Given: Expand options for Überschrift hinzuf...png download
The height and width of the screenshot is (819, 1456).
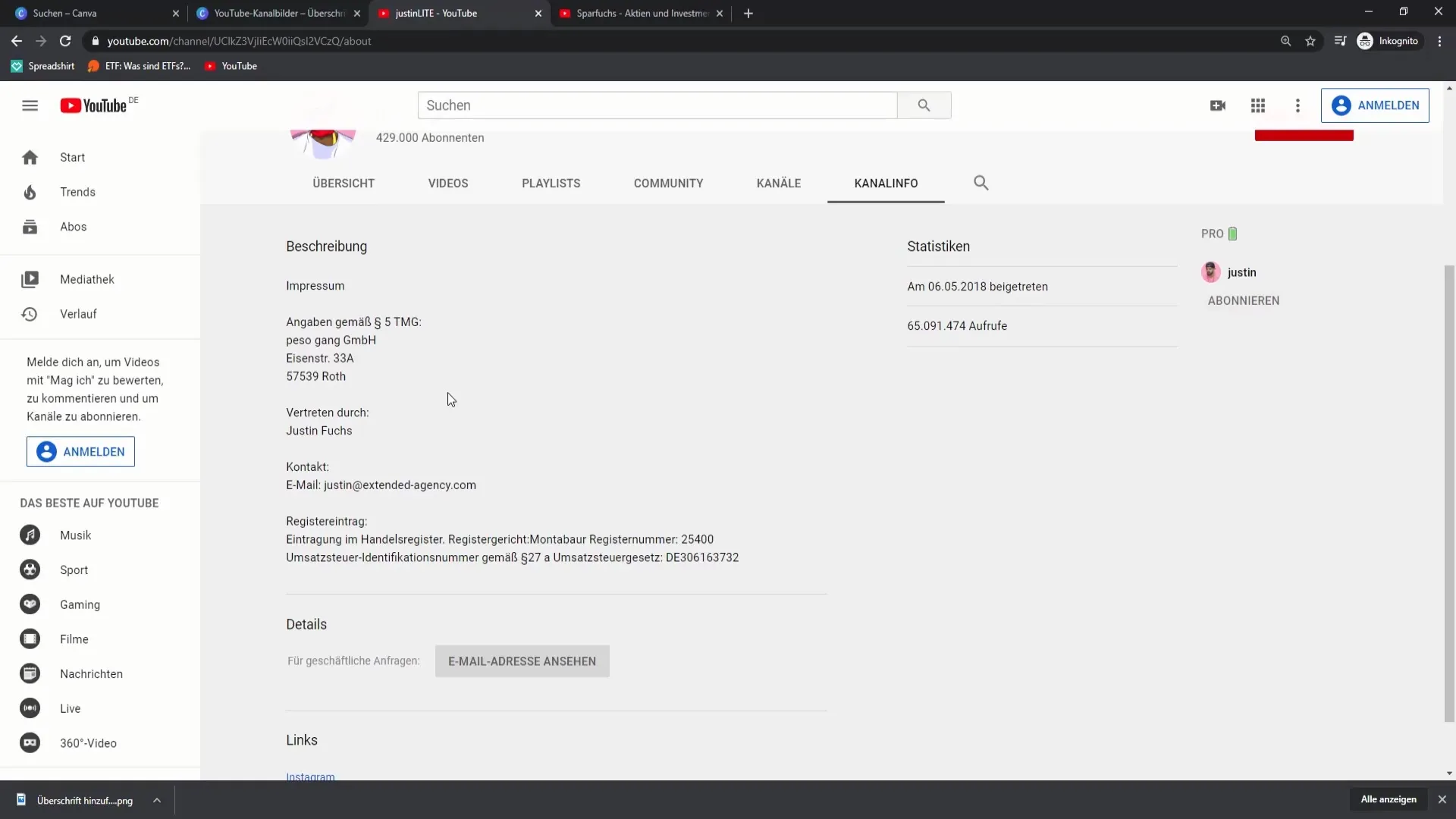Looking at the screenshot, I should click(x=156, y=800).
